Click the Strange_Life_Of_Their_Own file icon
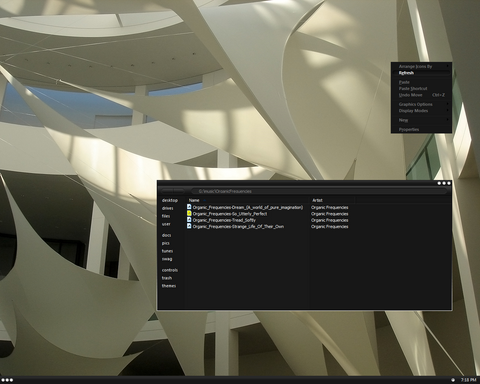This screenshot has width=480, height=384. (189, 226)
